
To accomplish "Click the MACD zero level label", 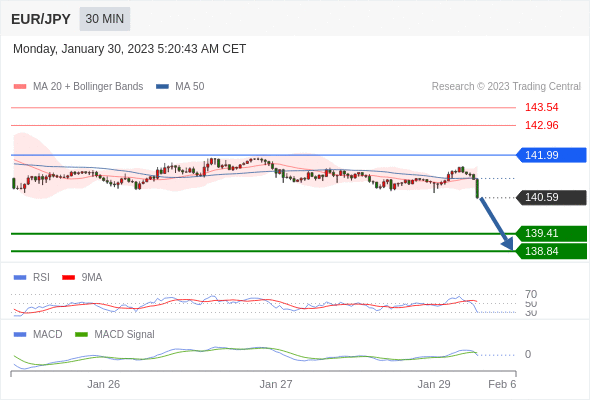I will tap(528, 354).
